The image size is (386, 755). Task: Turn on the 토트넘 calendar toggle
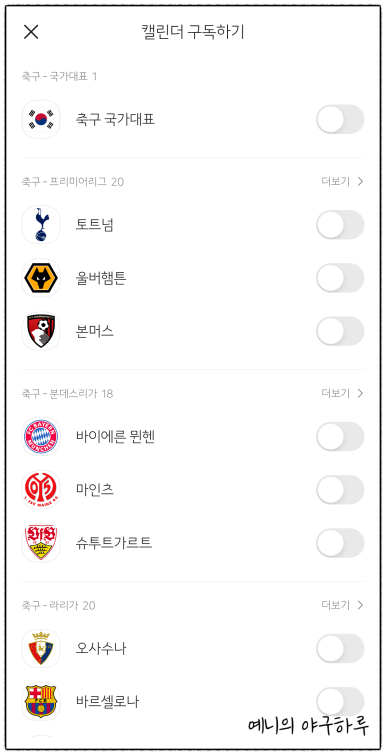coord(340,224)
